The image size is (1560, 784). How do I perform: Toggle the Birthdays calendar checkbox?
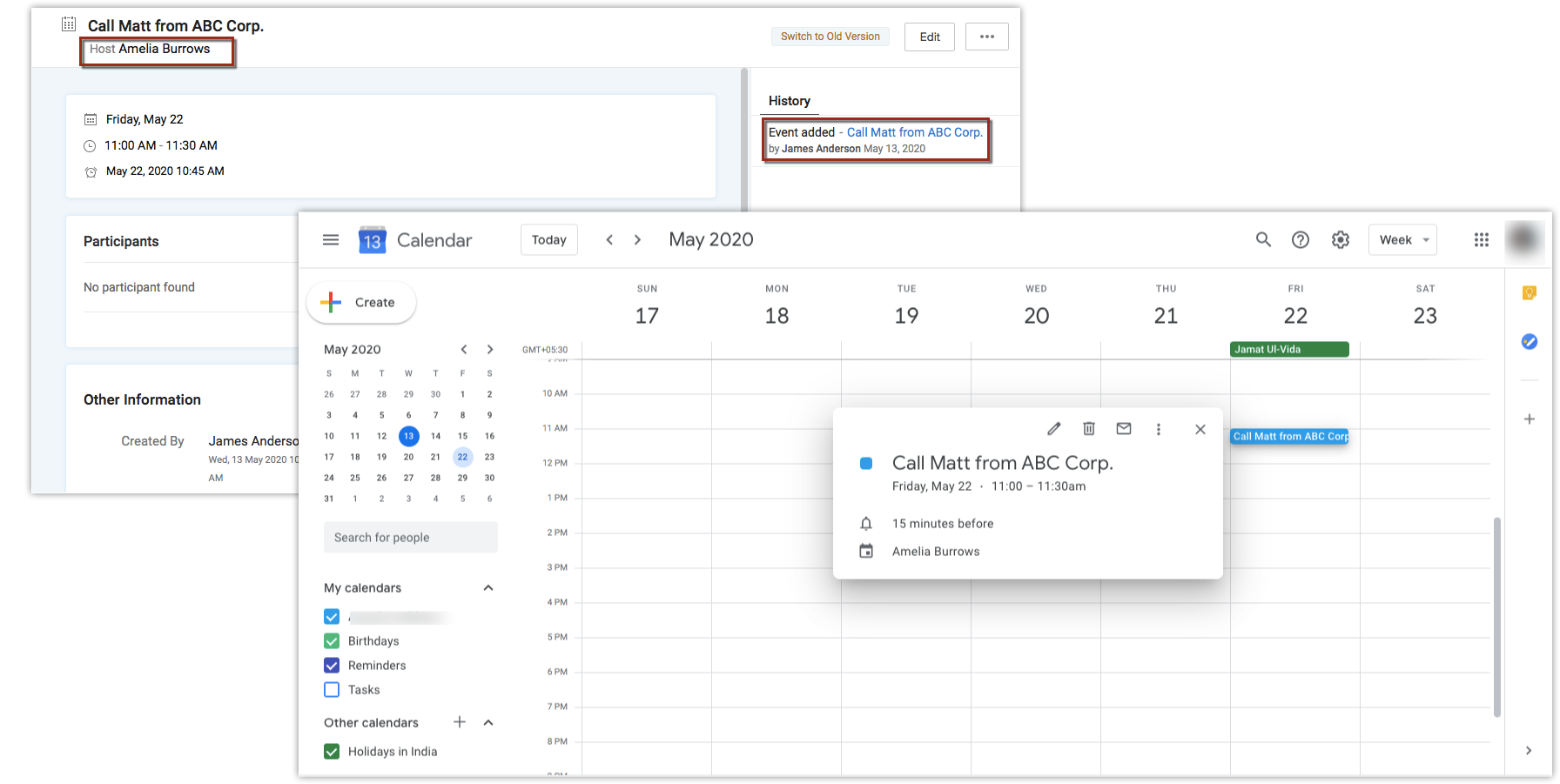coord(332,641)
